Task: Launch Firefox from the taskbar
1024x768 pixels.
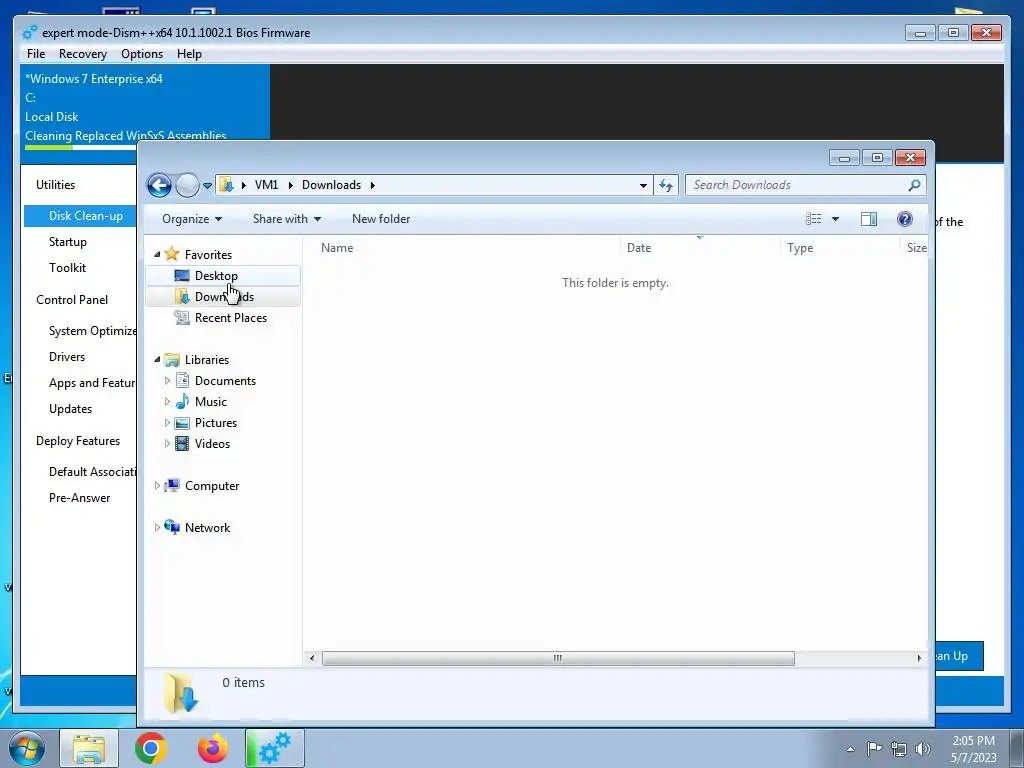Action: pos(213,748)
